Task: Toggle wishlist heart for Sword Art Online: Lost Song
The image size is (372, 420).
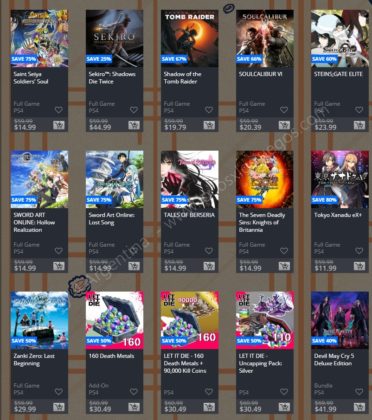Action: (x=134, y=251)
